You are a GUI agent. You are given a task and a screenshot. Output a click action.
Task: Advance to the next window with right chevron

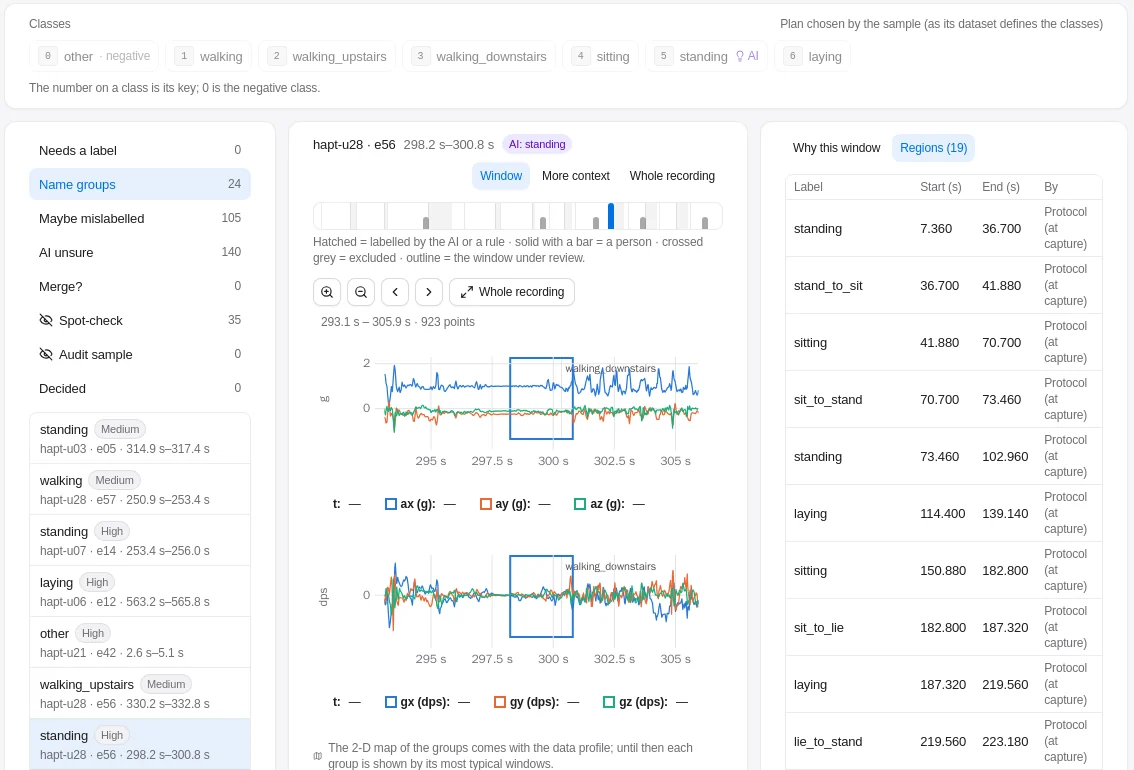[x=429, y=292]
